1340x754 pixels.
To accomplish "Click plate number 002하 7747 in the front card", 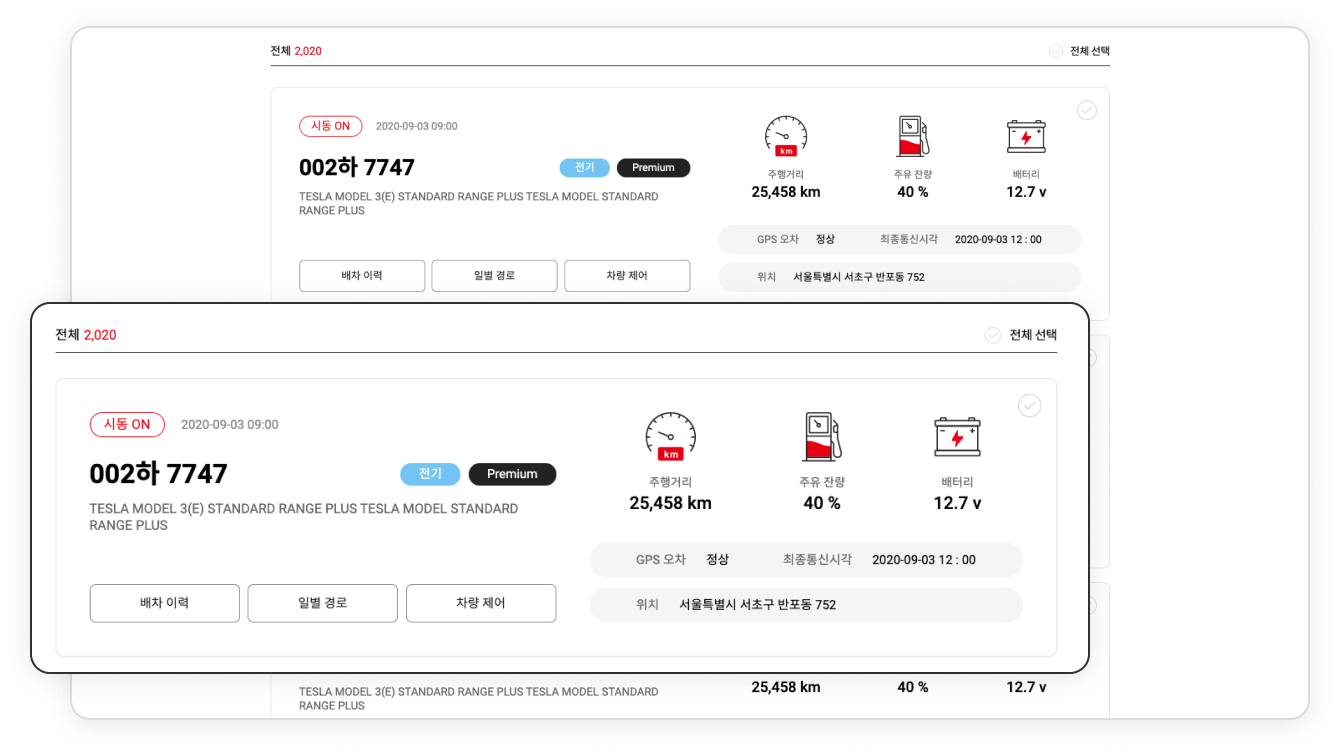I will click(x=159, y=473).
